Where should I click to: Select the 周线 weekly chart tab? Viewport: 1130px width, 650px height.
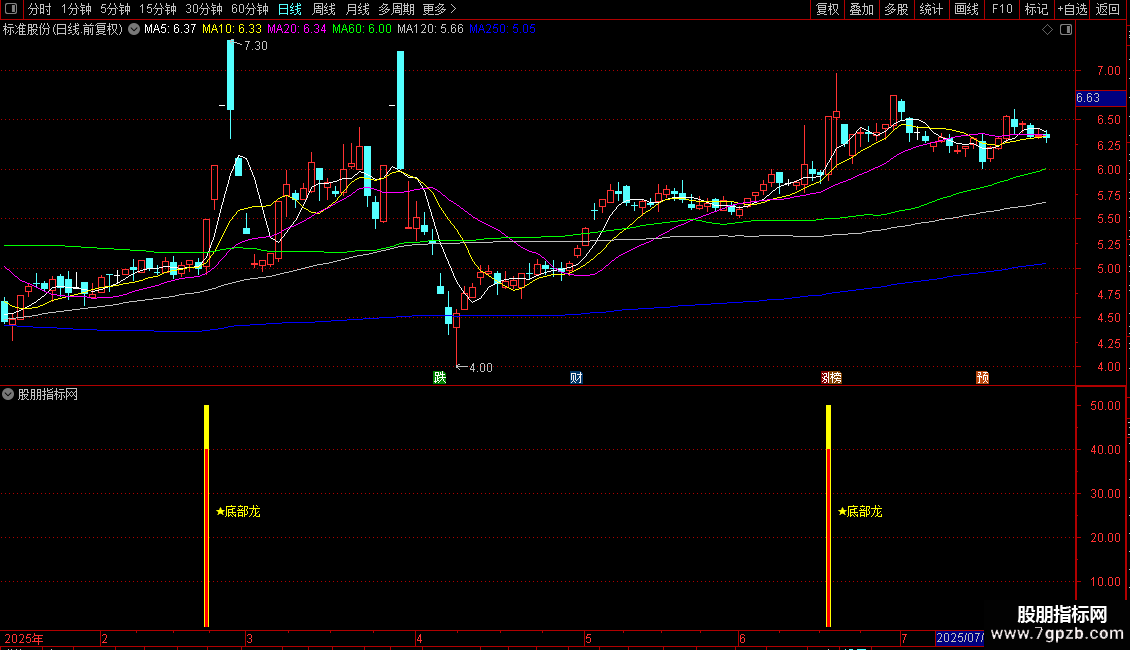324,9
